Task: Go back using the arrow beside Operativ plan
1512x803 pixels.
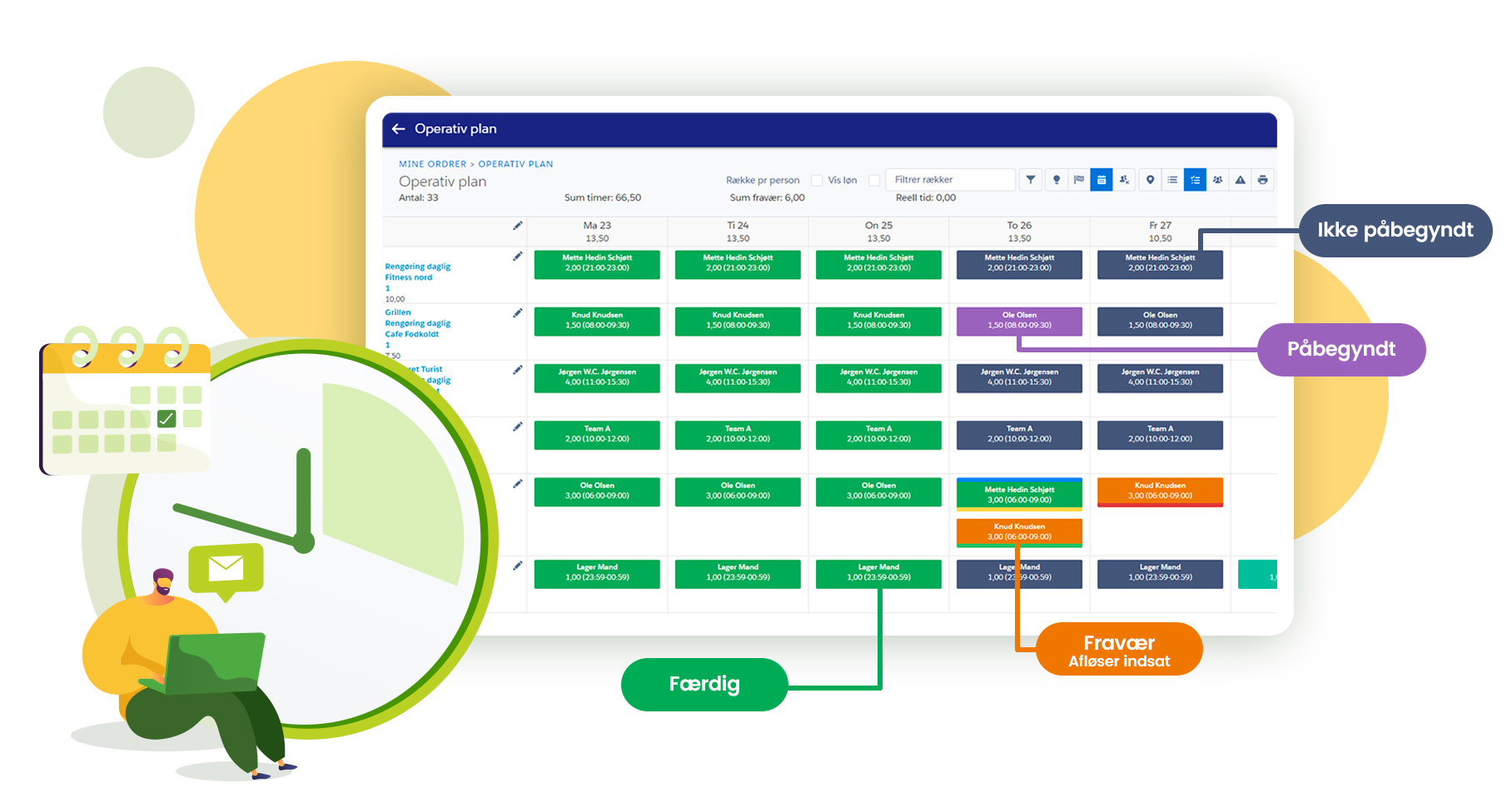Action: (398, 129)
